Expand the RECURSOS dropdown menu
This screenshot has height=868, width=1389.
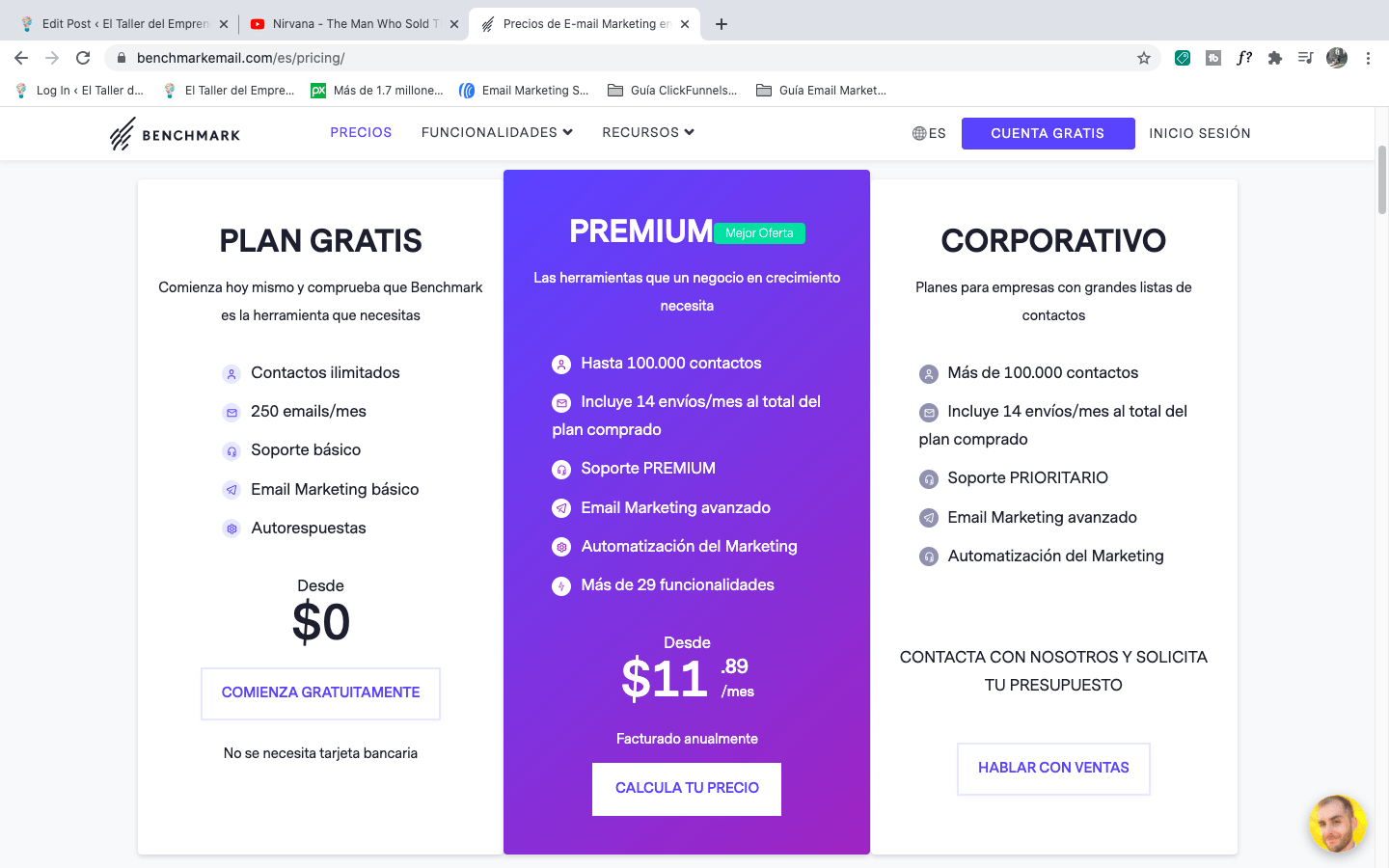[648, 132]
